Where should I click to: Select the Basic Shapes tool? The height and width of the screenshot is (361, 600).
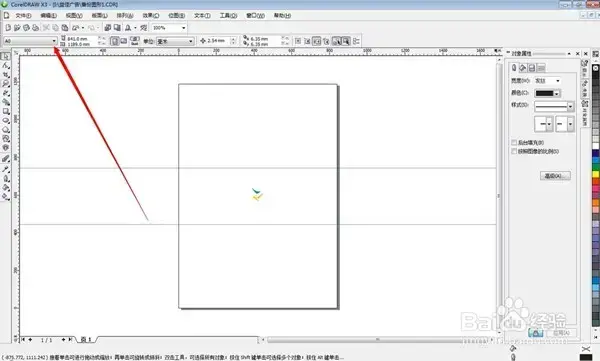(x=5, y=139)
